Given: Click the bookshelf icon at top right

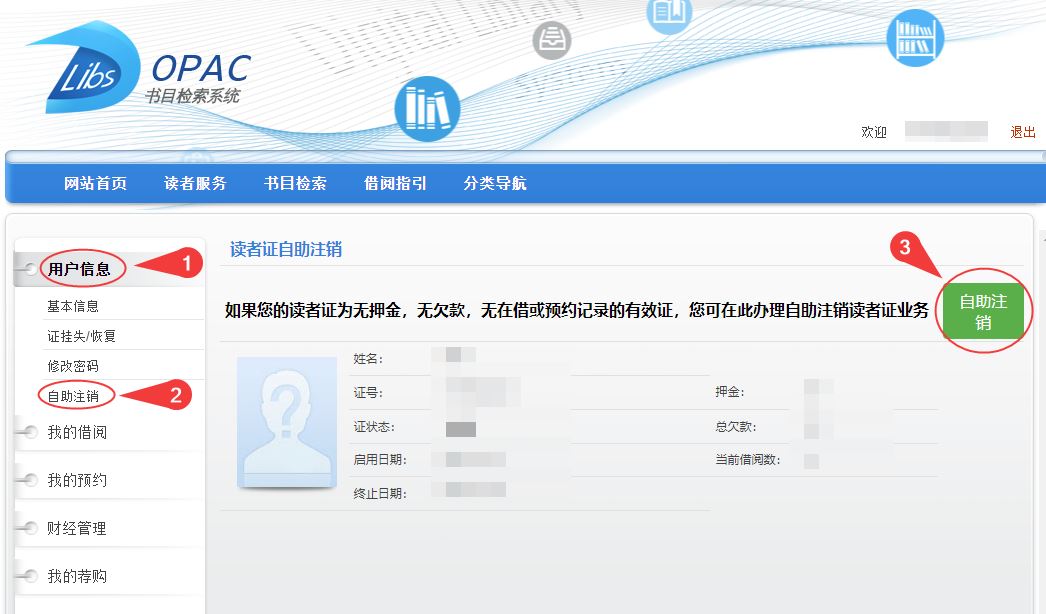Looking at the screenshot, I should [914, 38].
